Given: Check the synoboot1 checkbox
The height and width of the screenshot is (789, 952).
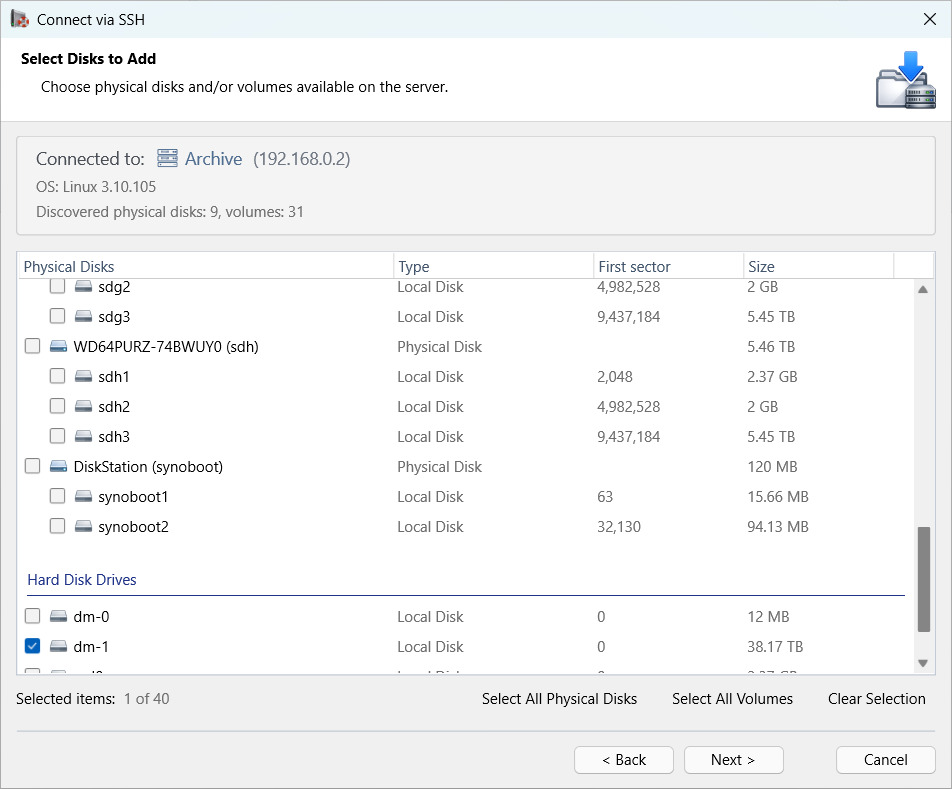Looking at the screenshot, I should coord(57,496).
